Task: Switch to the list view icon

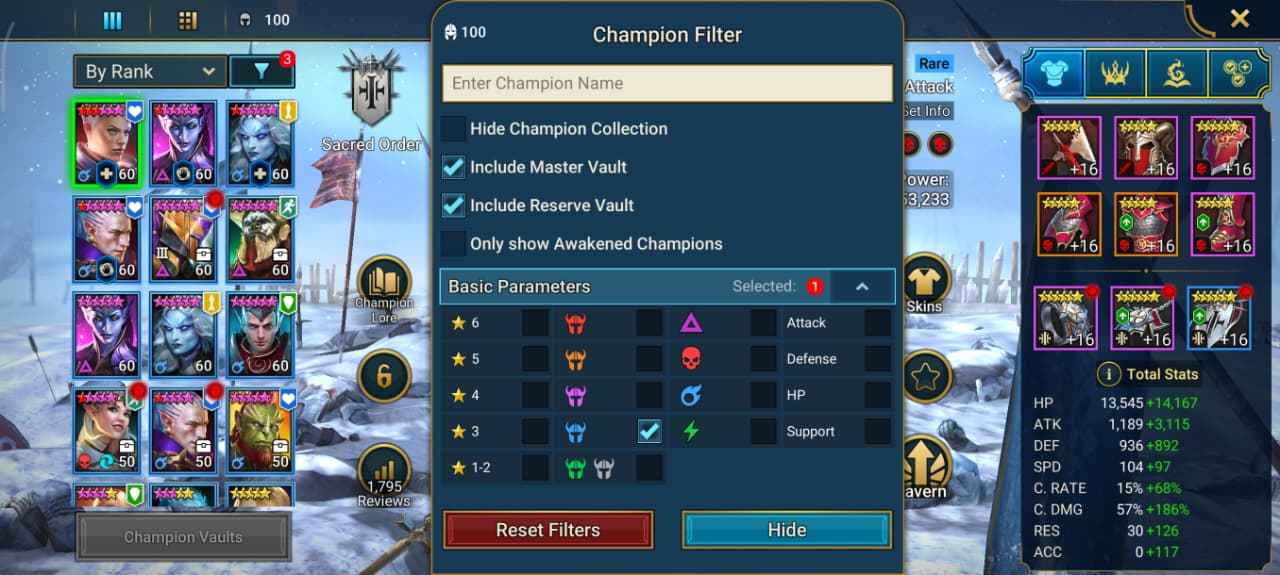Action: [113, 20]
